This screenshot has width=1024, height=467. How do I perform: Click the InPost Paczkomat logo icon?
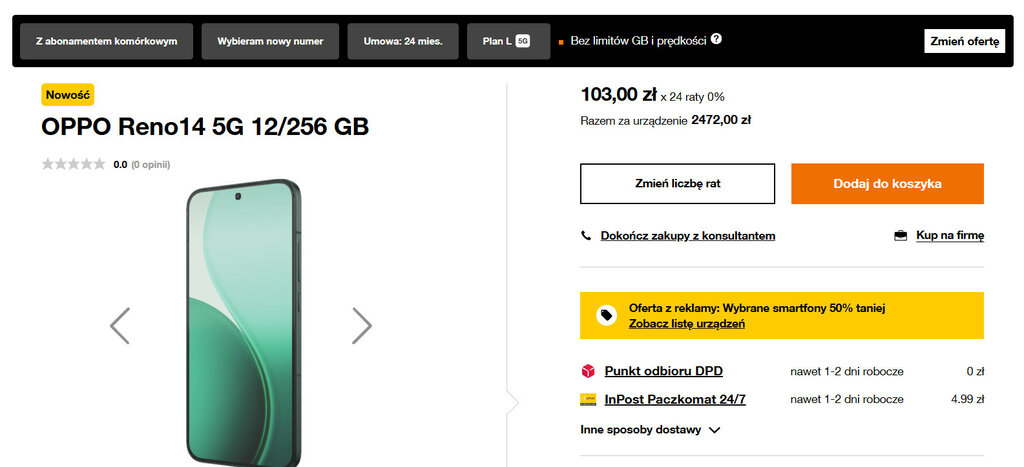tap(588, 399)
